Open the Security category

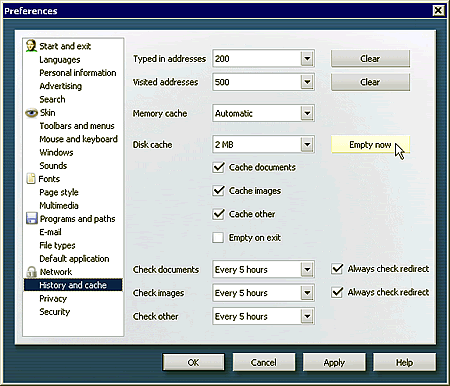coord(55,312)
